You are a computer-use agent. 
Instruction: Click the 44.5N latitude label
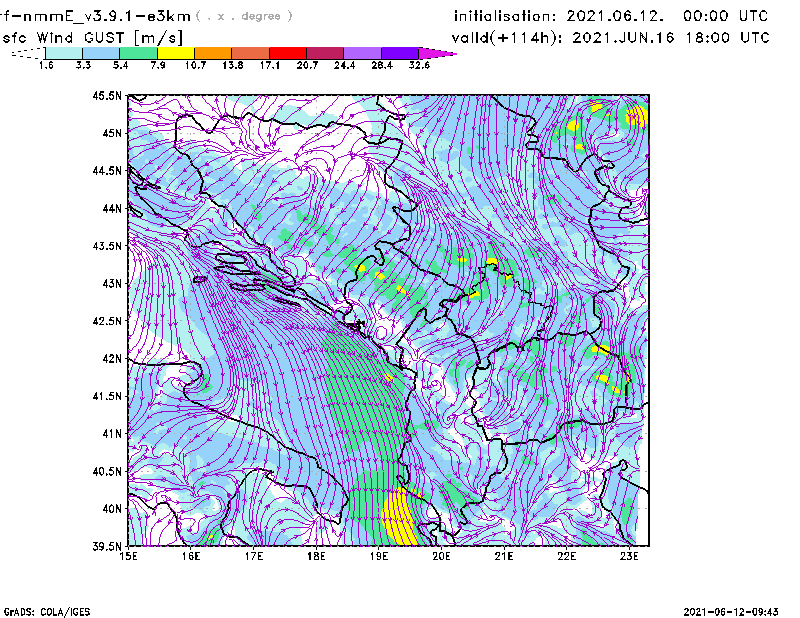(x=108, y=170)
